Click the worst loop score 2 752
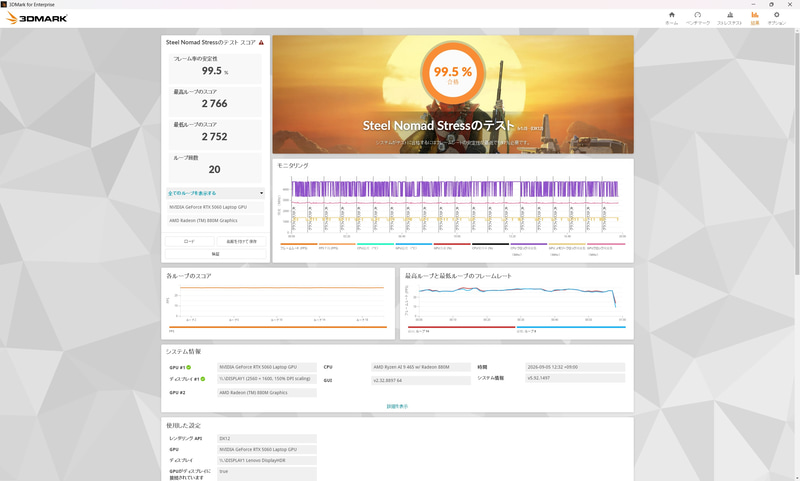Image resolution: width=800 pixels, height=481 pixels. click(214, 137)
